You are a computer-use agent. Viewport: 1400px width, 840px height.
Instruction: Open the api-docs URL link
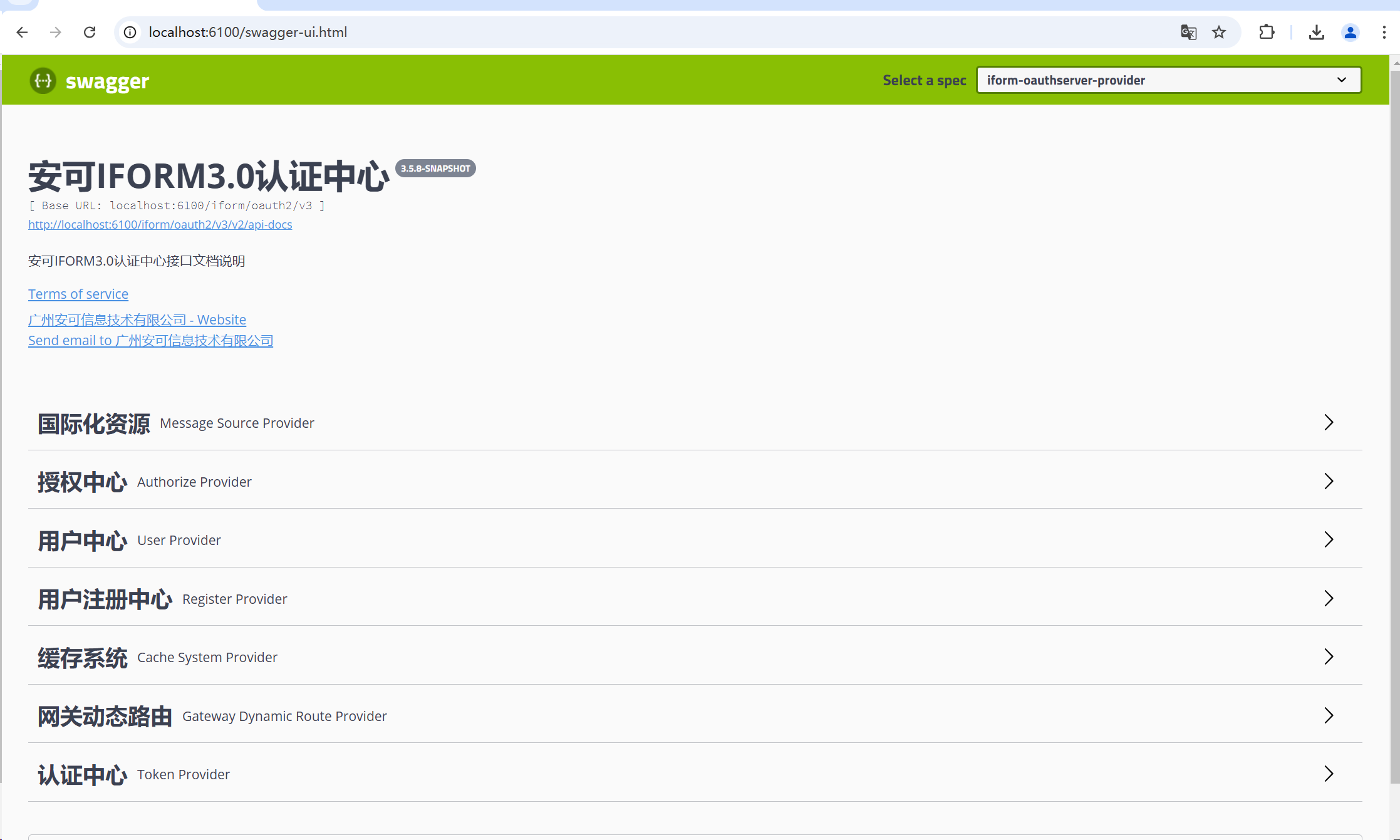(x=160, y=224)
